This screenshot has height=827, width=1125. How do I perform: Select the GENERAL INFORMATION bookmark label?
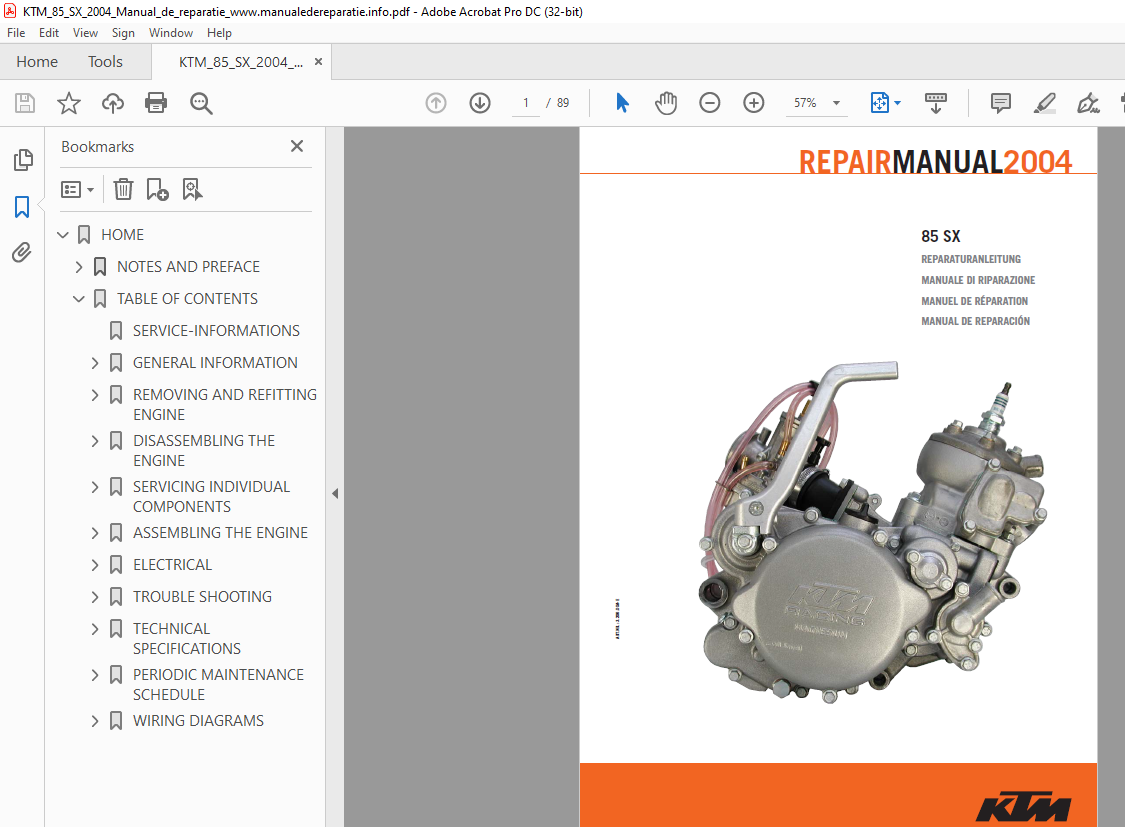point(215,363)
